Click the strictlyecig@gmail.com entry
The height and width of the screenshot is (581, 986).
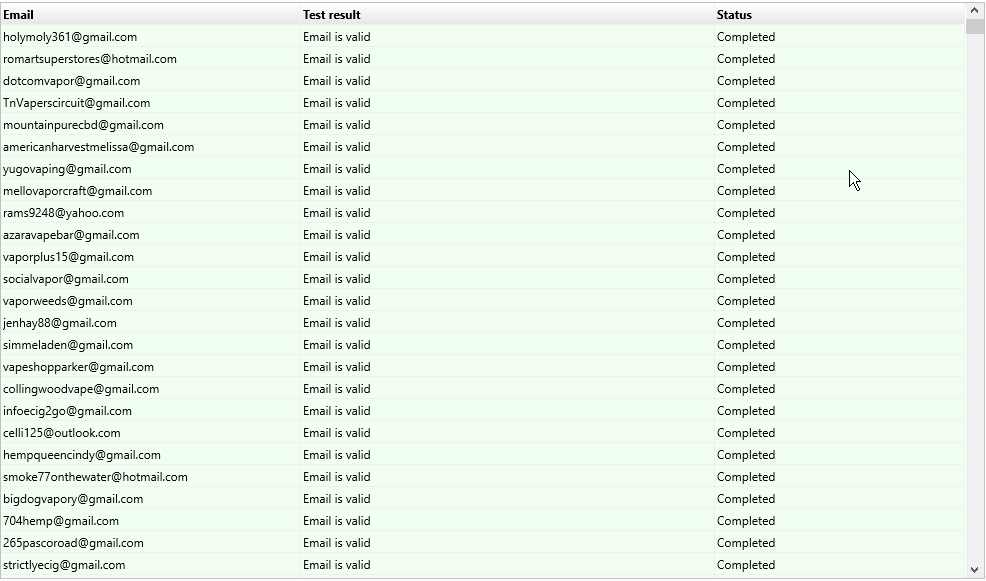point(64,565)
